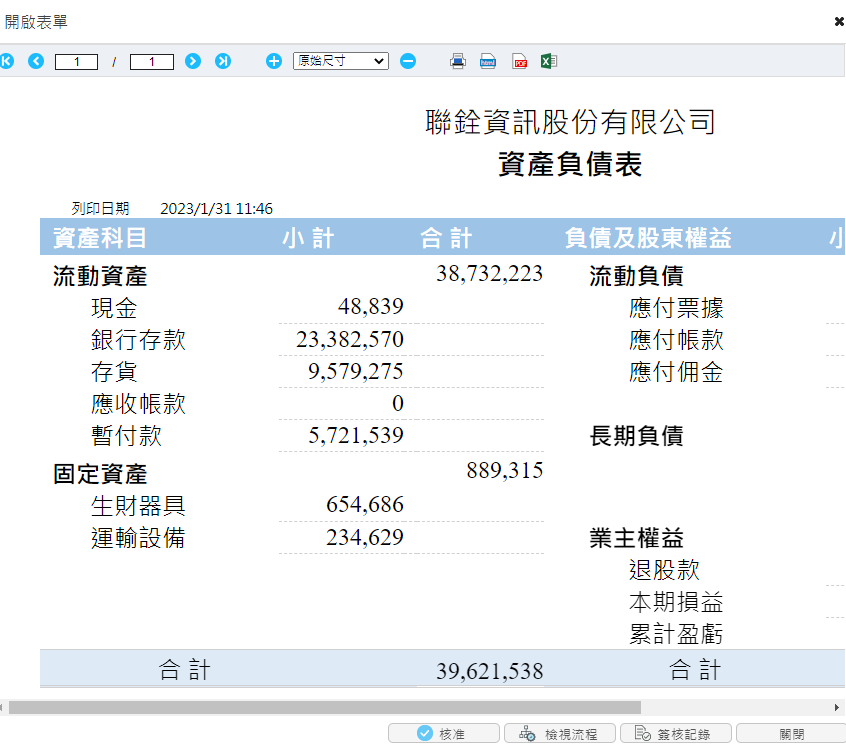Select the 業主權益 heading
846x745 pixels.
pos(636,538)
